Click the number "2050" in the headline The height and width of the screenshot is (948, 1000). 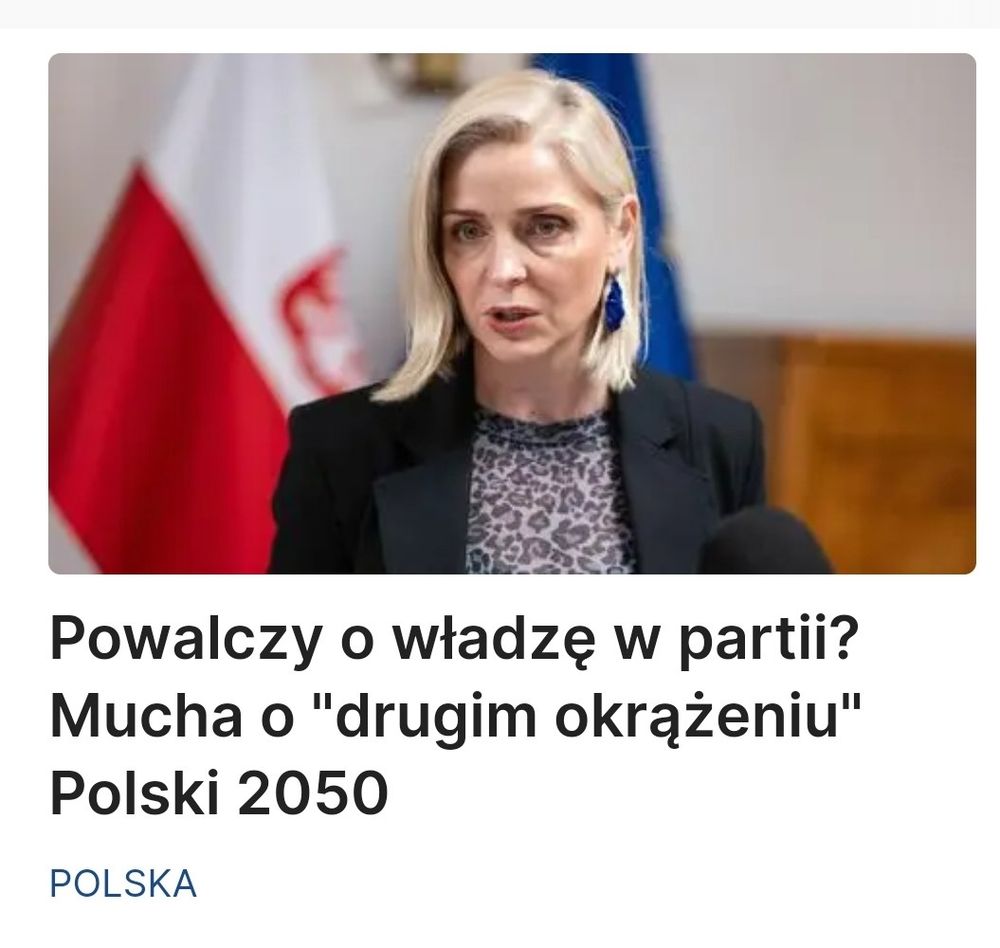[x=313, y=794]
